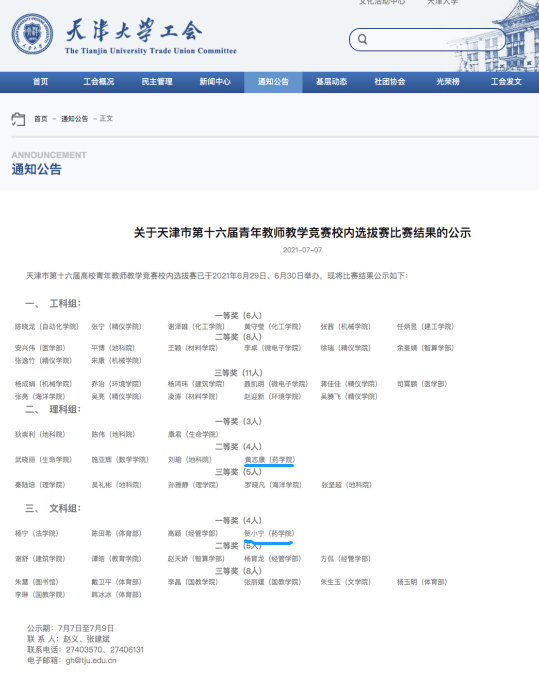This screenshot has height=690, width=539.
Task: Select the highlighted 通知公告 navigation tab
Action: 273,82
